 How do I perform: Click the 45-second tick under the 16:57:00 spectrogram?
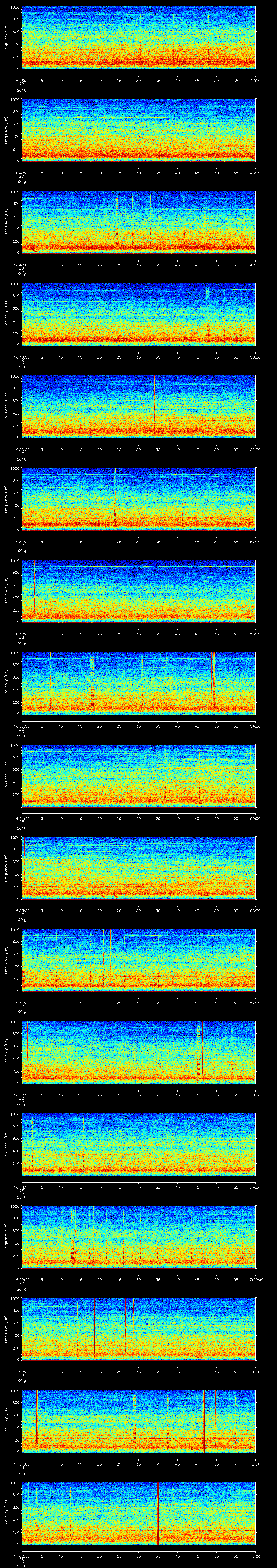(x=197, y=1095)
